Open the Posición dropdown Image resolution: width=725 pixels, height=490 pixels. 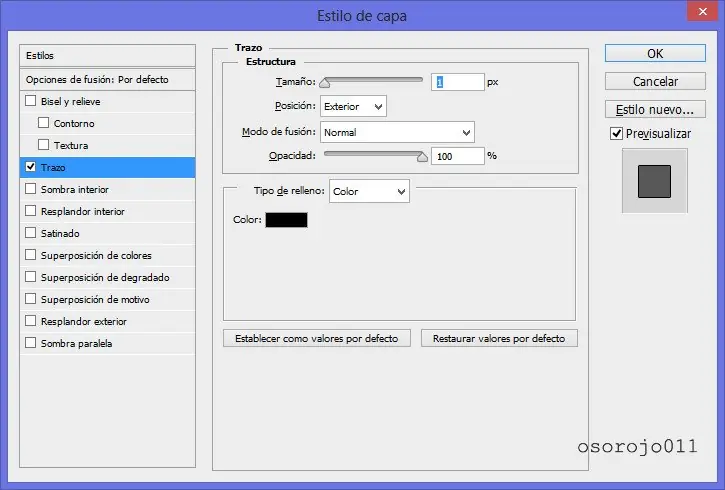pyautogui.click(x=353, y=106)
